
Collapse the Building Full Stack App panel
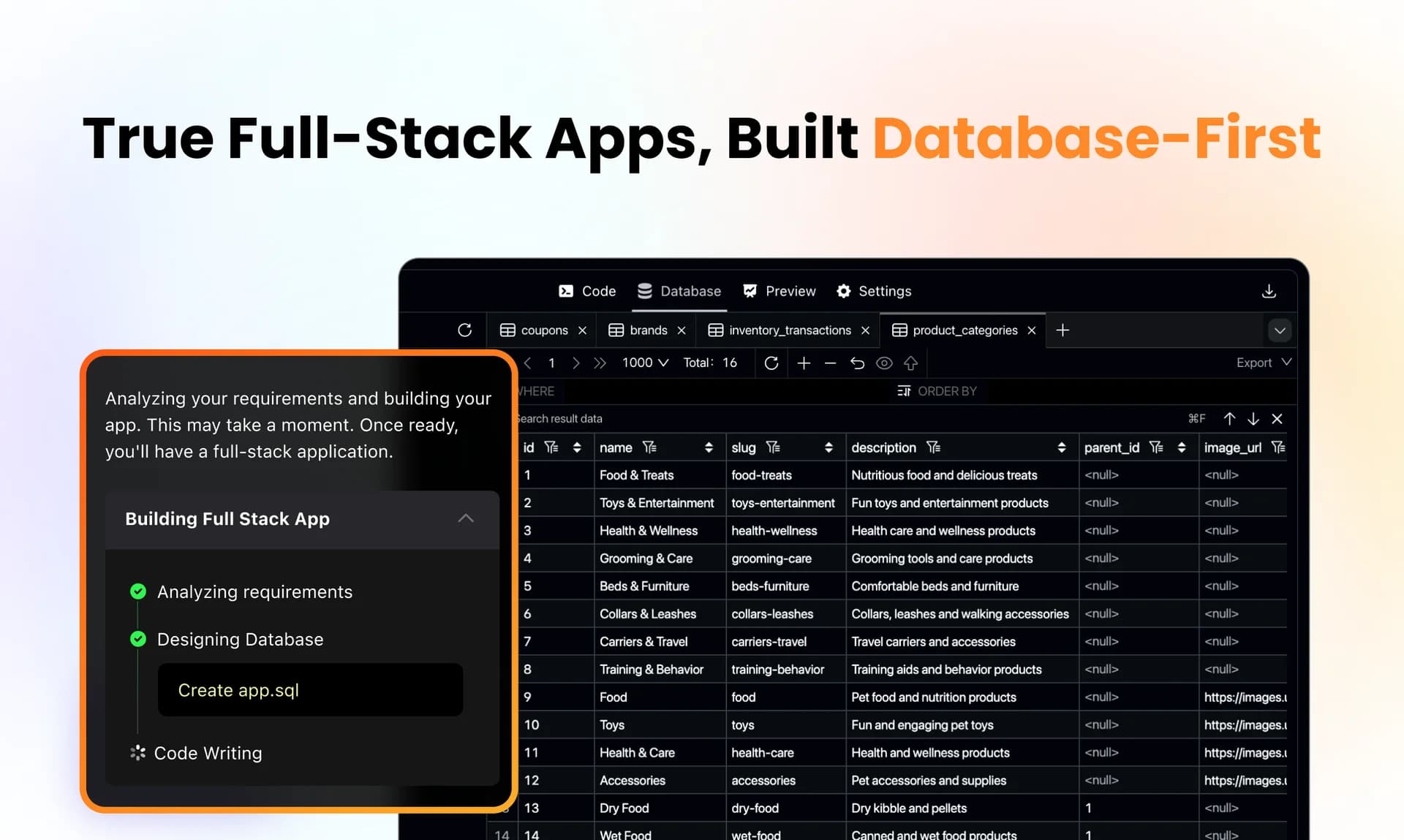(466, 518)
